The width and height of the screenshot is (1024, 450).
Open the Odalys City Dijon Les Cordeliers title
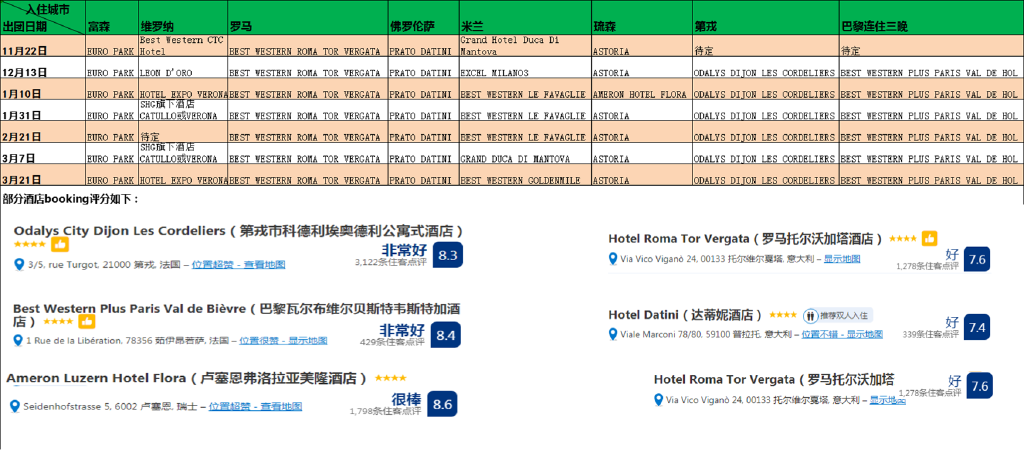[x=239, y=231]
